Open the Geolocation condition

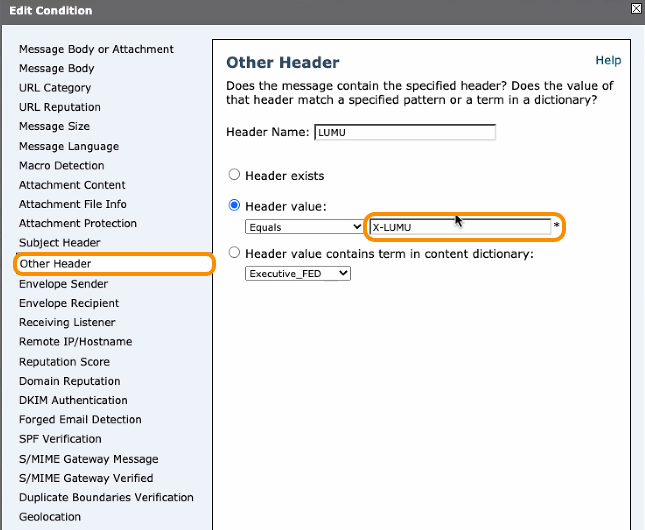click(x=50, y=517)
